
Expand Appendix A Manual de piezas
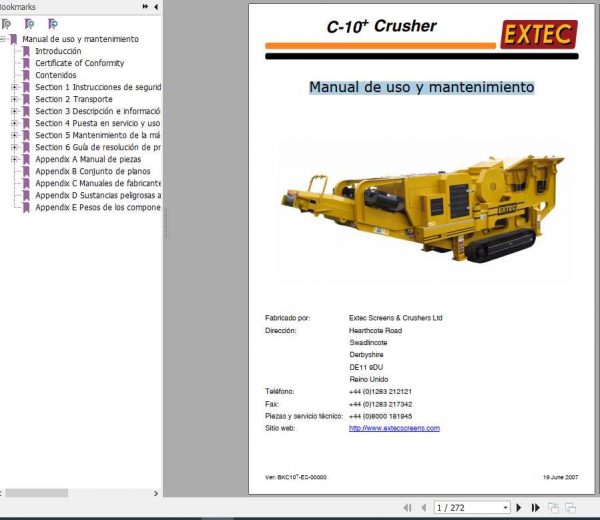tap(14, 159)
